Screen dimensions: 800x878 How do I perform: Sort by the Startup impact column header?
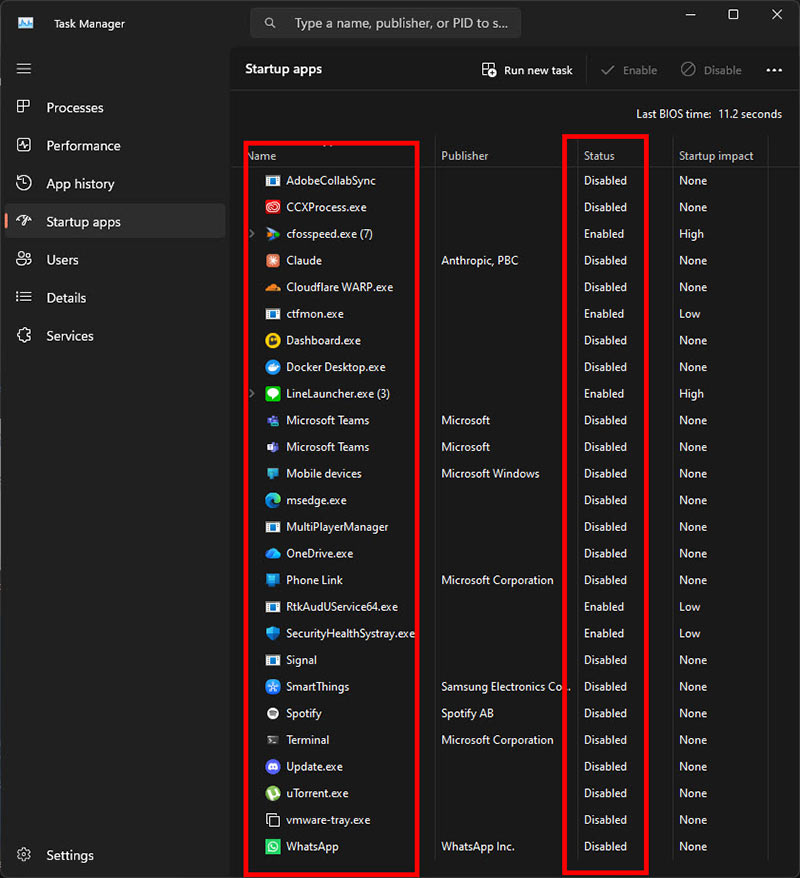[716, 156]
